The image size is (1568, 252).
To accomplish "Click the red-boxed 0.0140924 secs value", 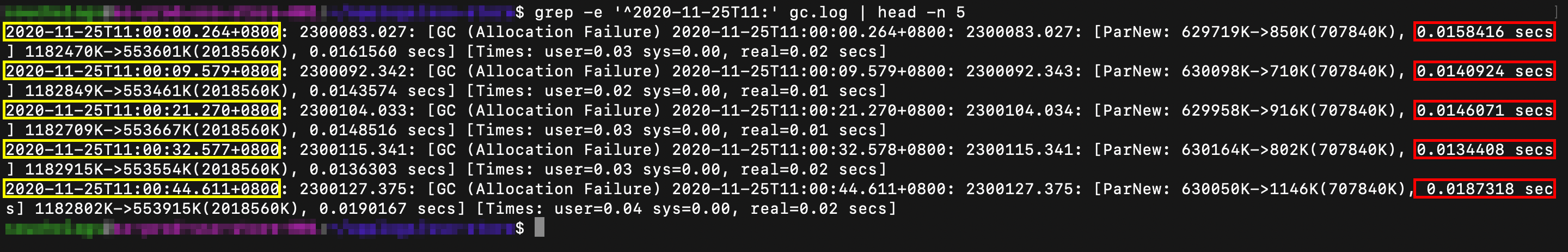I will click(x=1484, y=71).
